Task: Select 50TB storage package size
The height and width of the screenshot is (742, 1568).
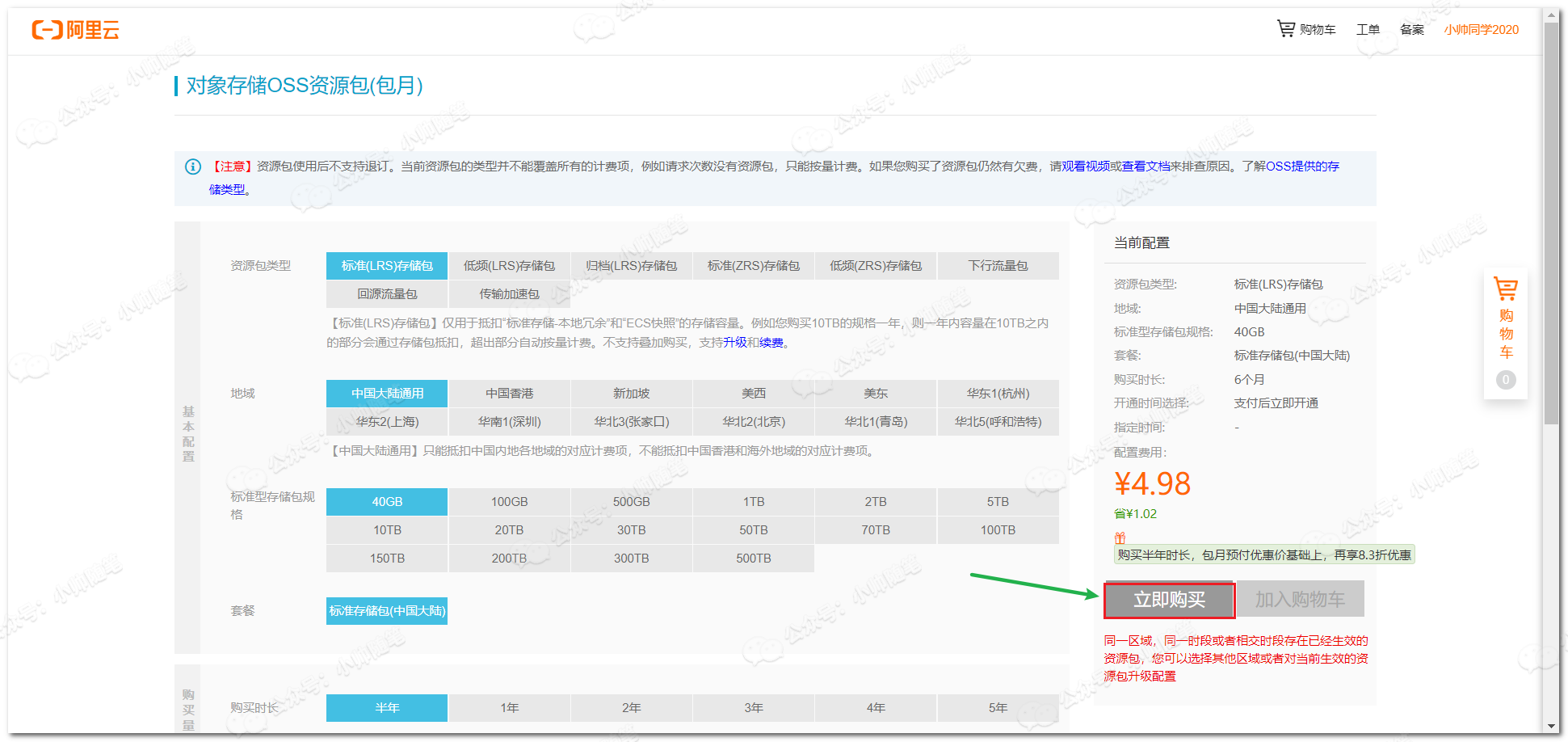Action: (754, 530)
